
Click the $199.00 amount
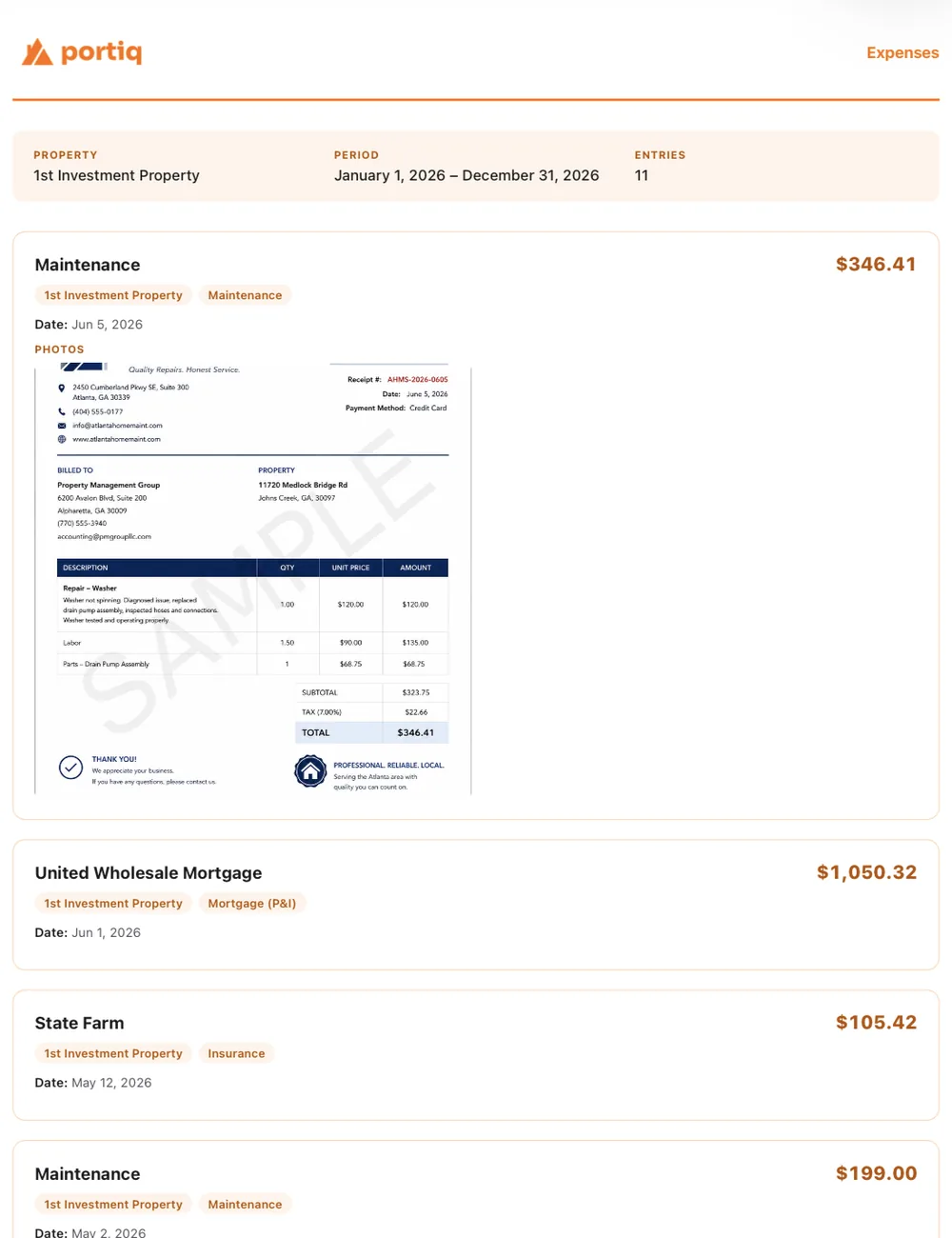pos(876,1173)
